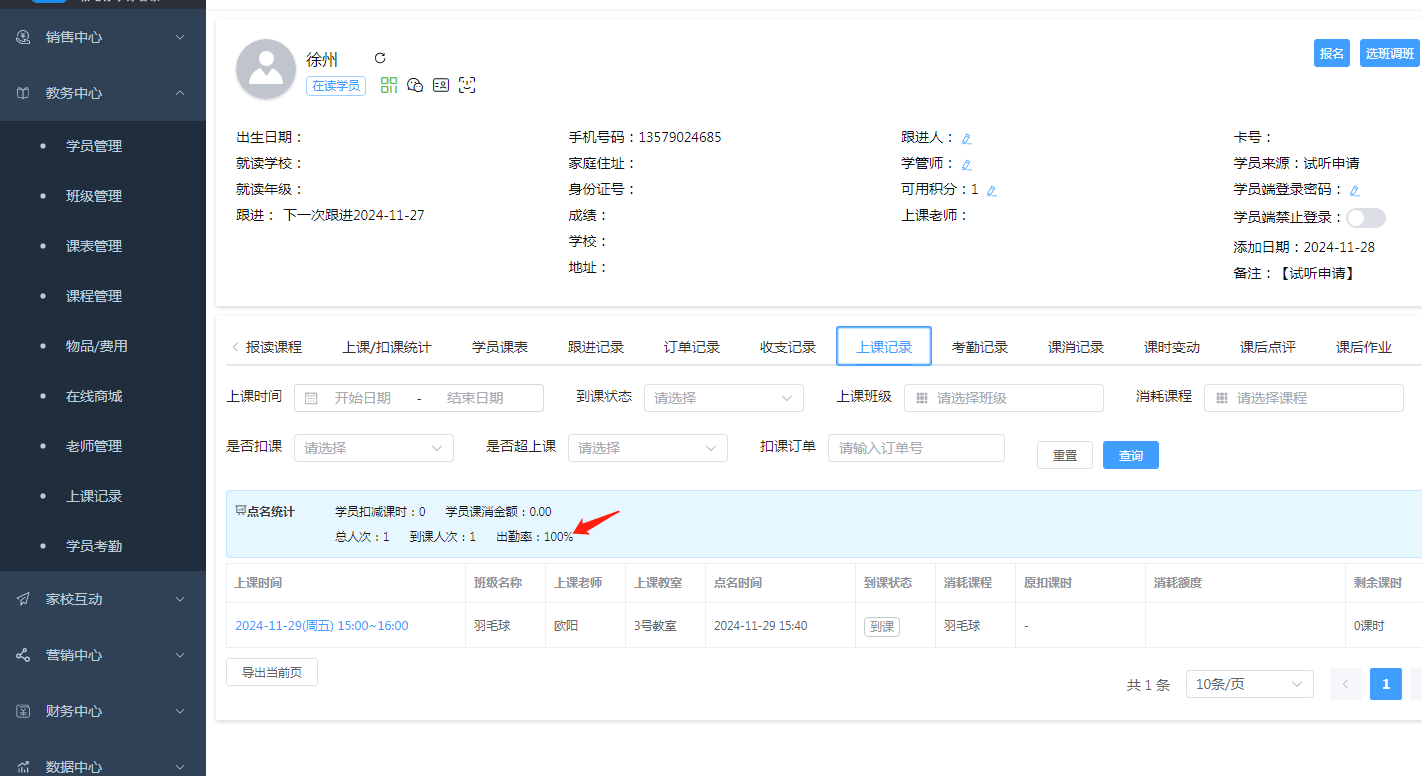Click the 查询 button
This screenshot has height=776, width=1422.
[x=1131, y=455]
